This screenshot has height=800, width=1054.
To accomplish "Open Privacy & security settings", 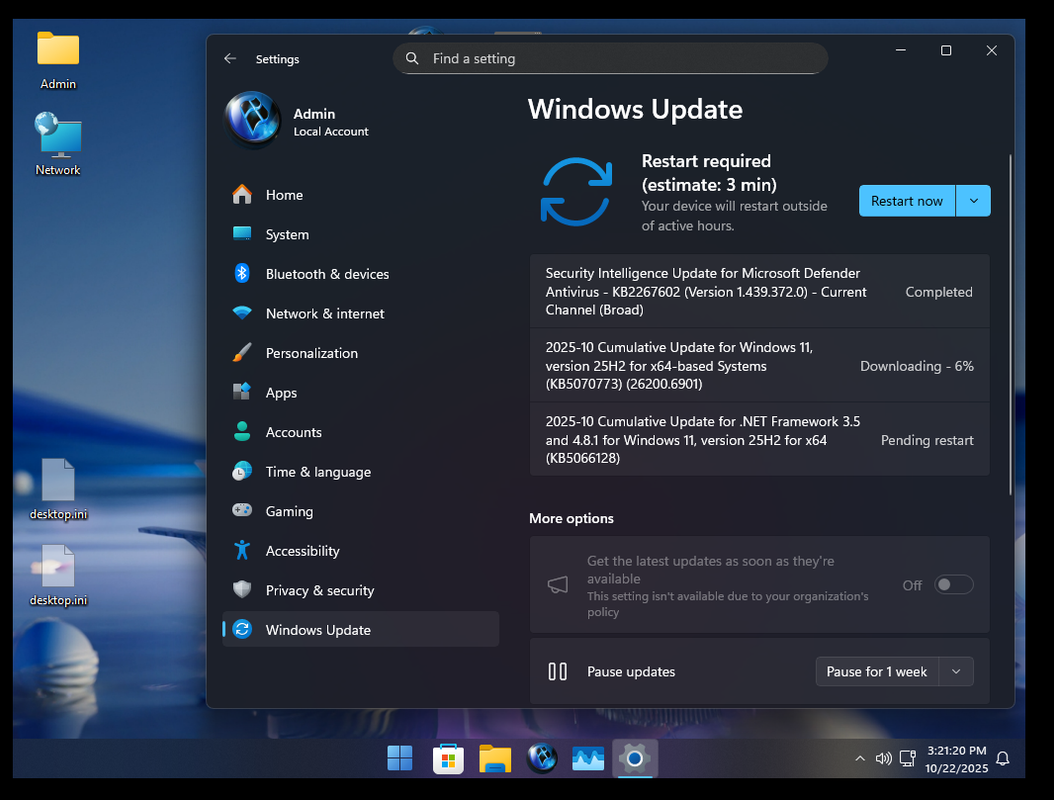I will [360, 590].
